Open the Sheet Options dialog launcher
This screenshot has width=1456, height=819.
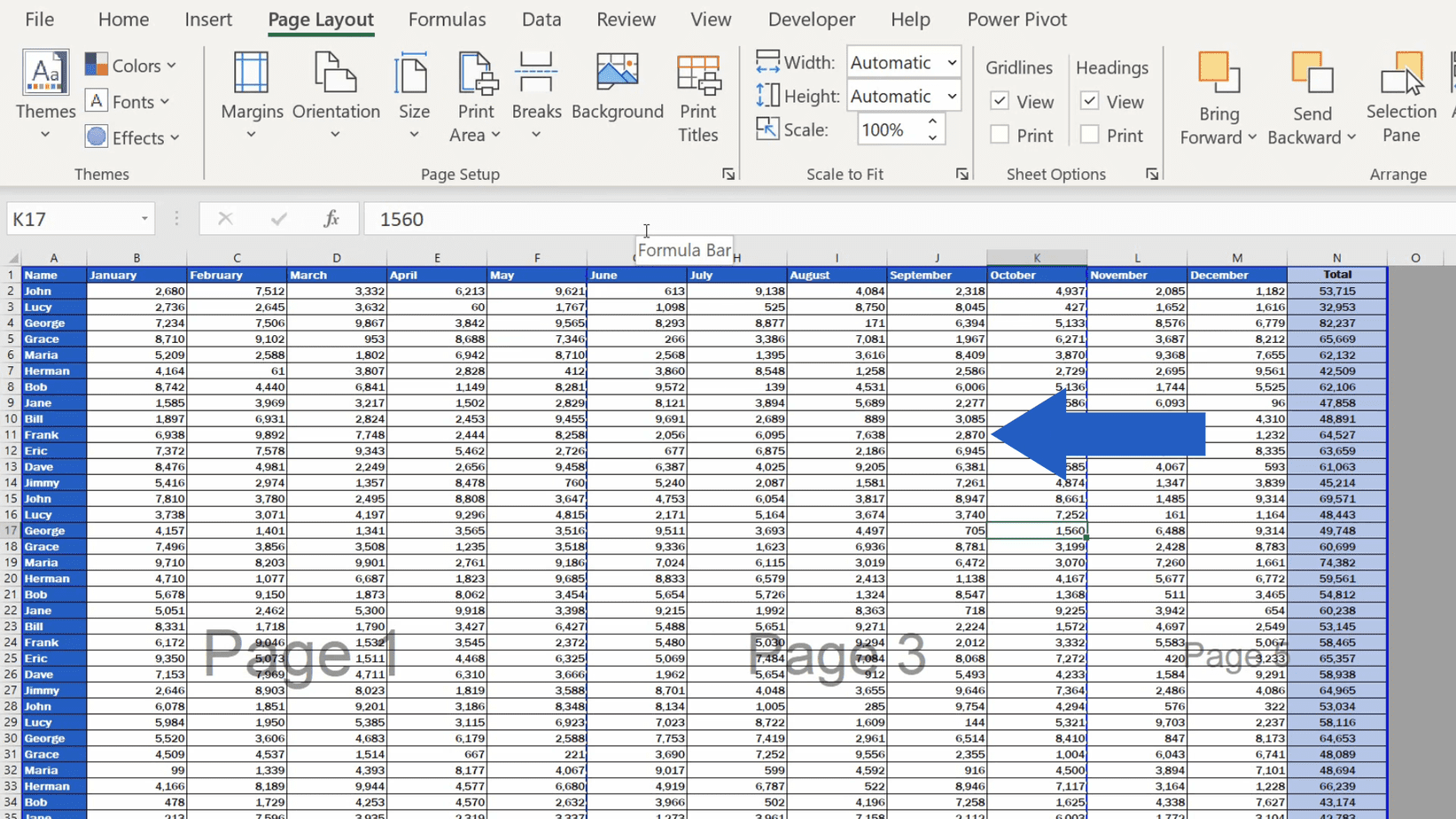point(1151,174)
